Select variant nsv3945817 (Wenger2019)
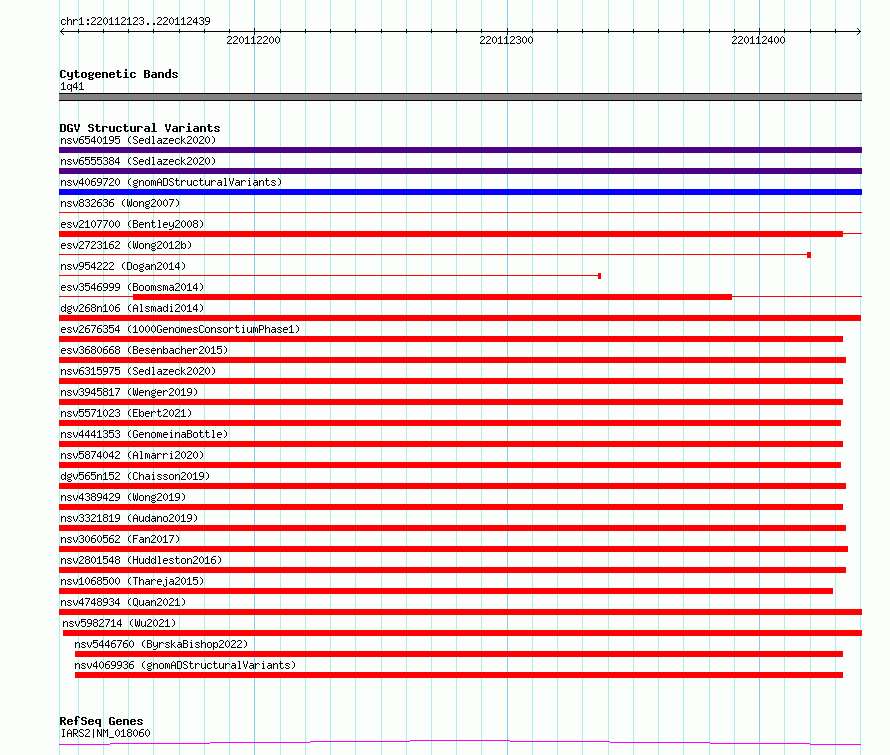Viewport: 890px width, 755px height. [x=129, y=392]
